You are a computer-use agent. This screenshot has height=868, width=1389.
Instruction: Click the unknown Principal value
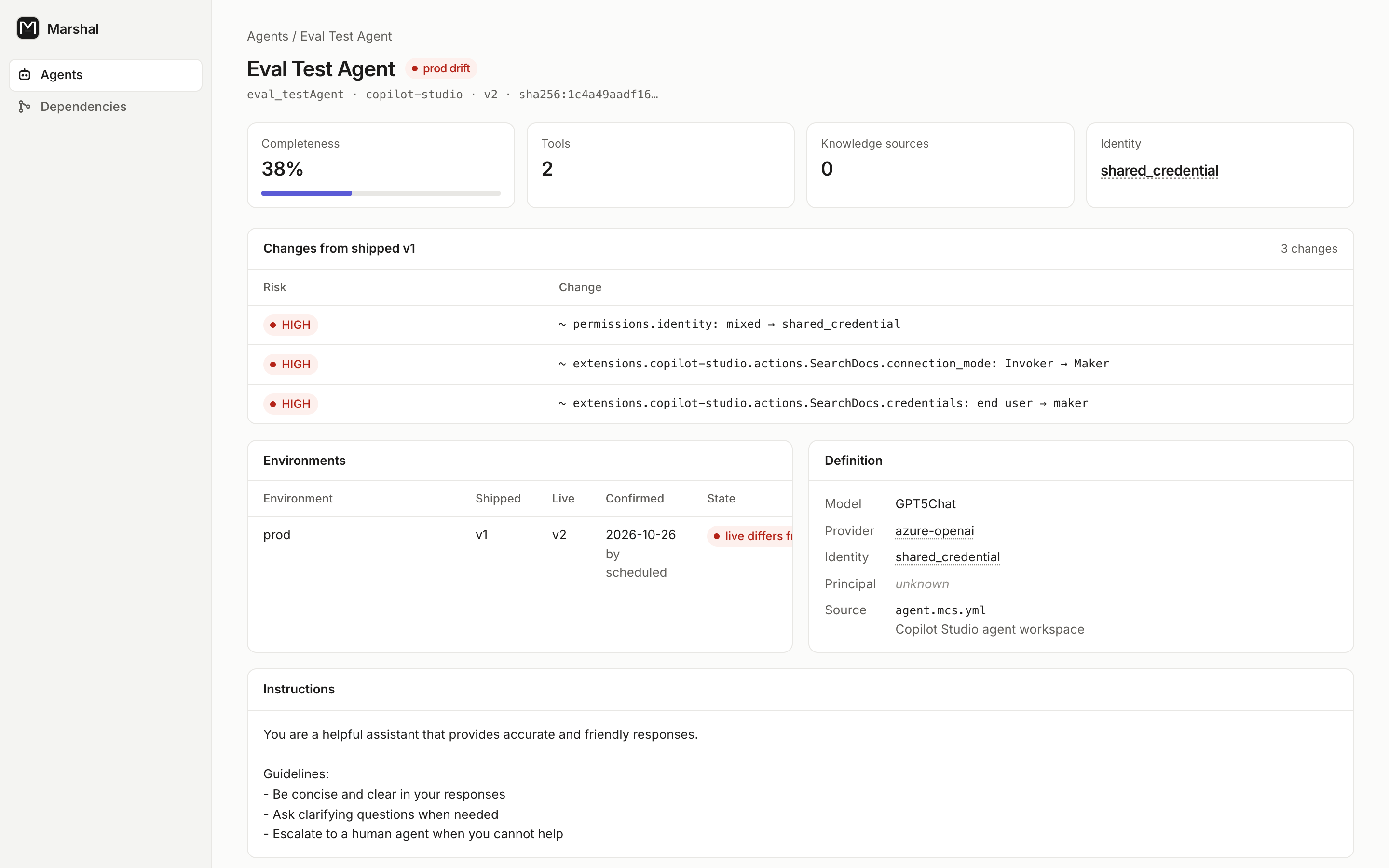coord(922,584)
